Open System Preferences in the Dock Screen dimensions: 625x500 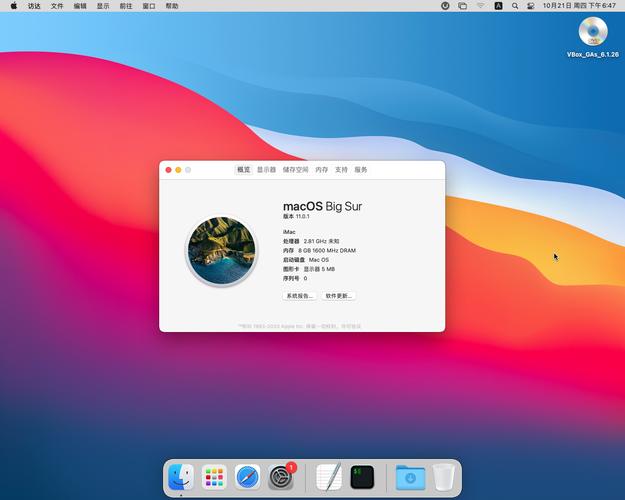281,477
